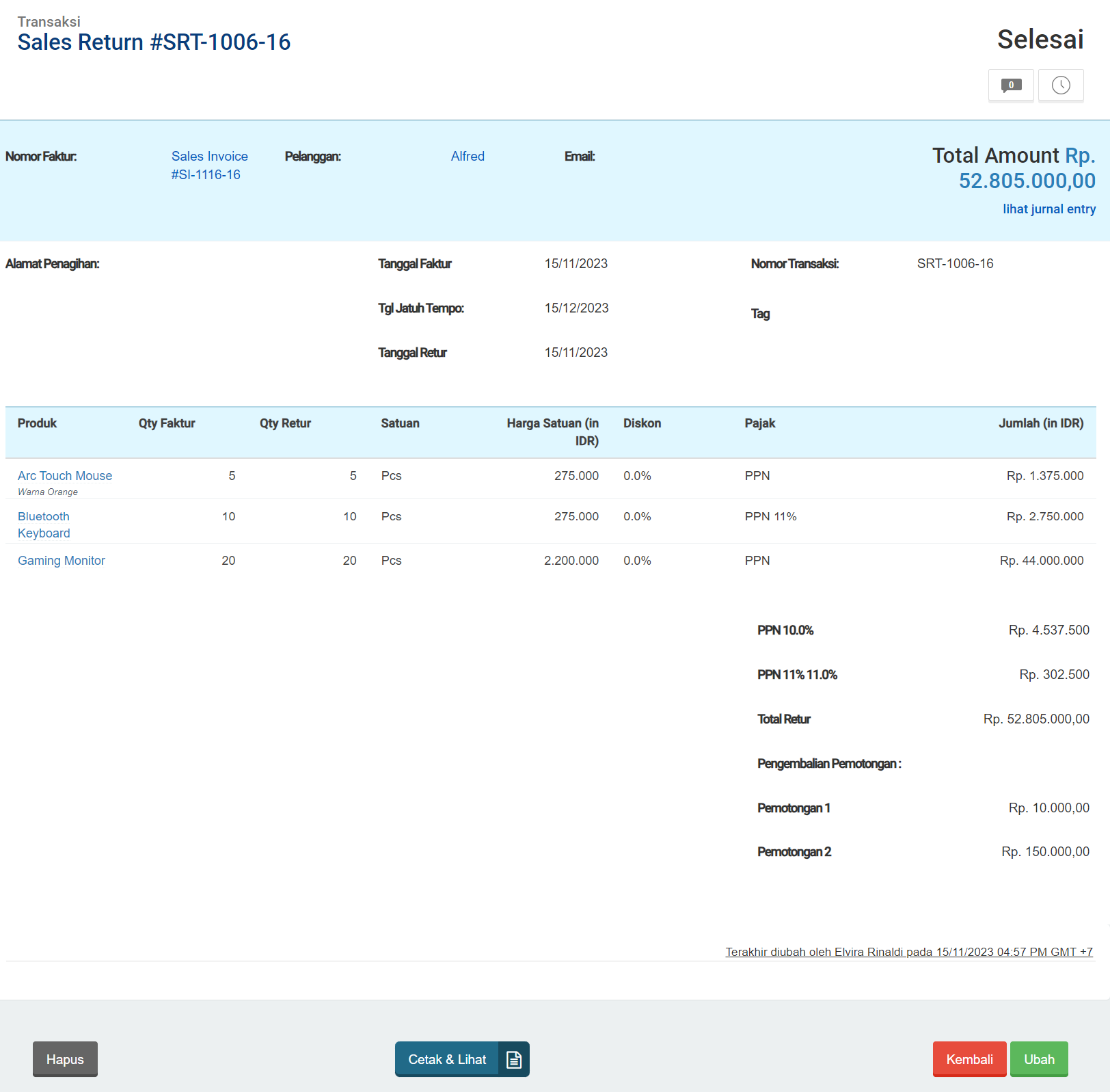The image size is (1110, 1092).
Task: Open Sales Invoice #SI-1116-16 link
Action: [x=209, y=165]
